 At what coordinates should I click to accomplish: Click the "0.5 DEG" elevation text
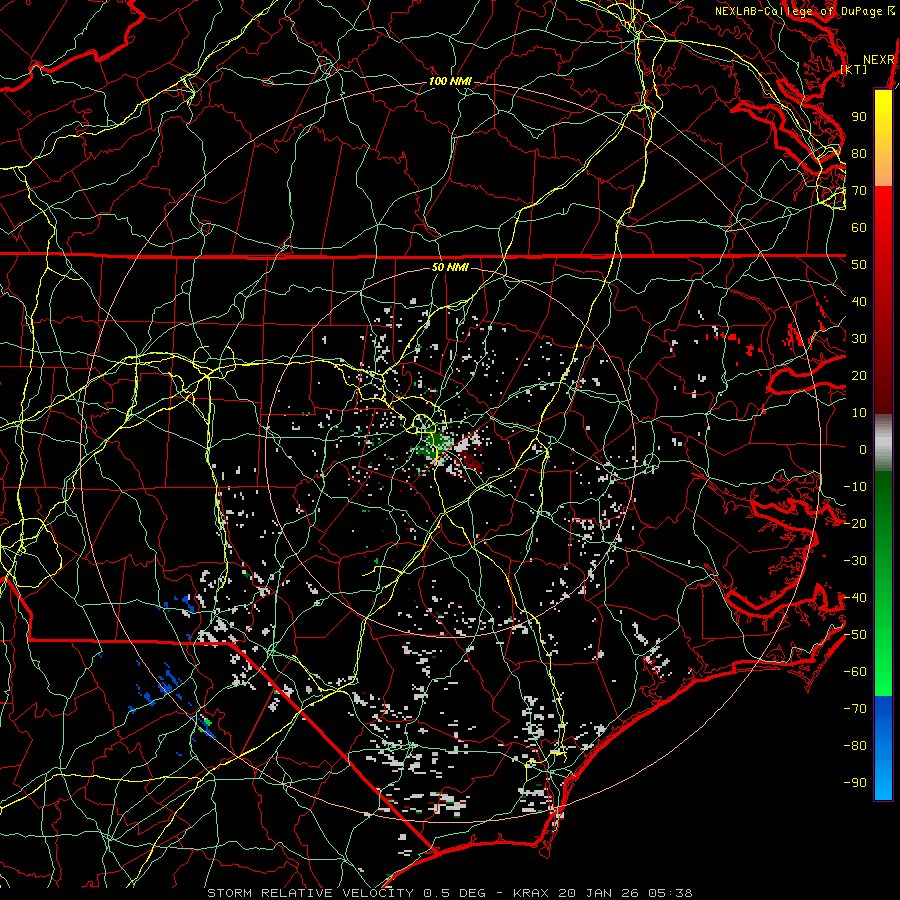click(454, 893)
